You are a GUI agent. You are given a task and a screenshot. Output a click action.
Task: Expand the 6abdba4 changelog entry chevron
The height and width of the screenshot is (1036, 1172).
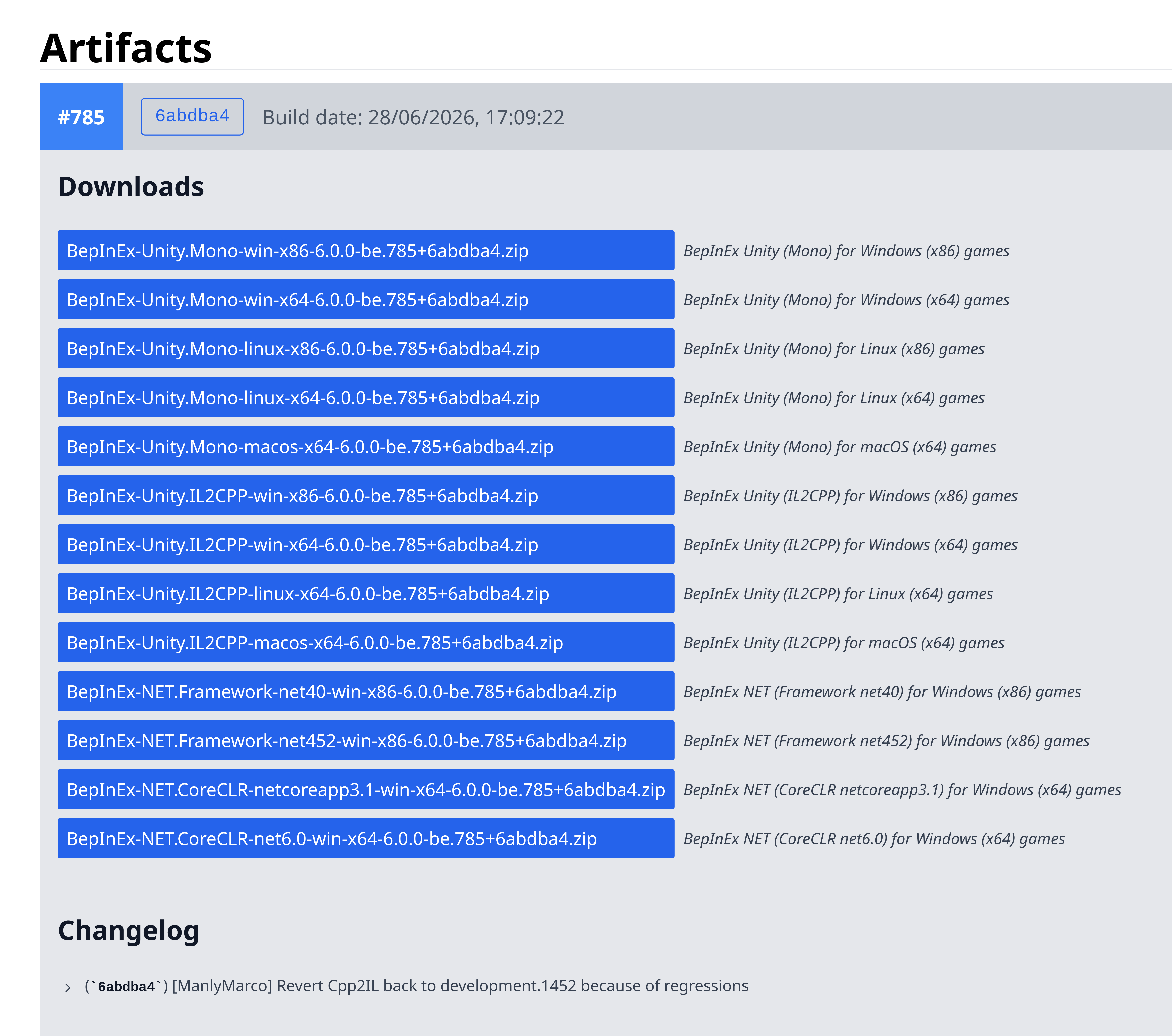tap(68, 987)
